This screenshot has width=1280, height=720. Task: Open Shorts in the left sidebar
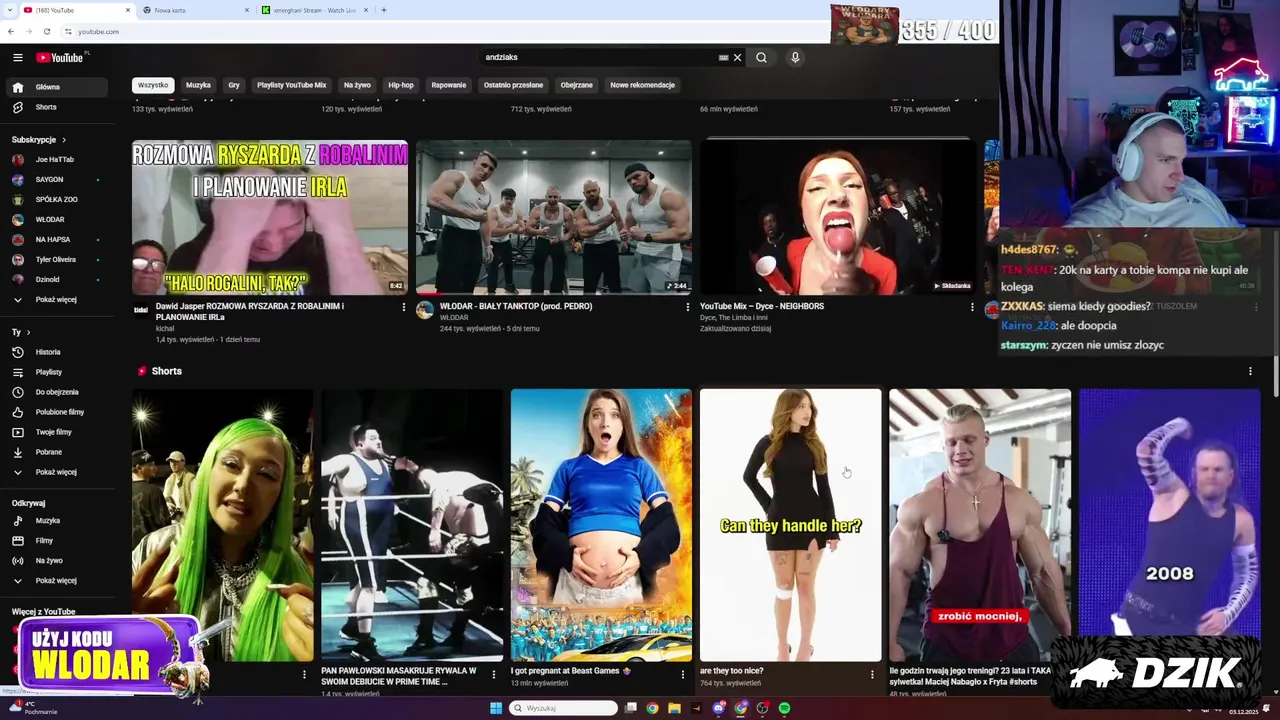(55, 107)
